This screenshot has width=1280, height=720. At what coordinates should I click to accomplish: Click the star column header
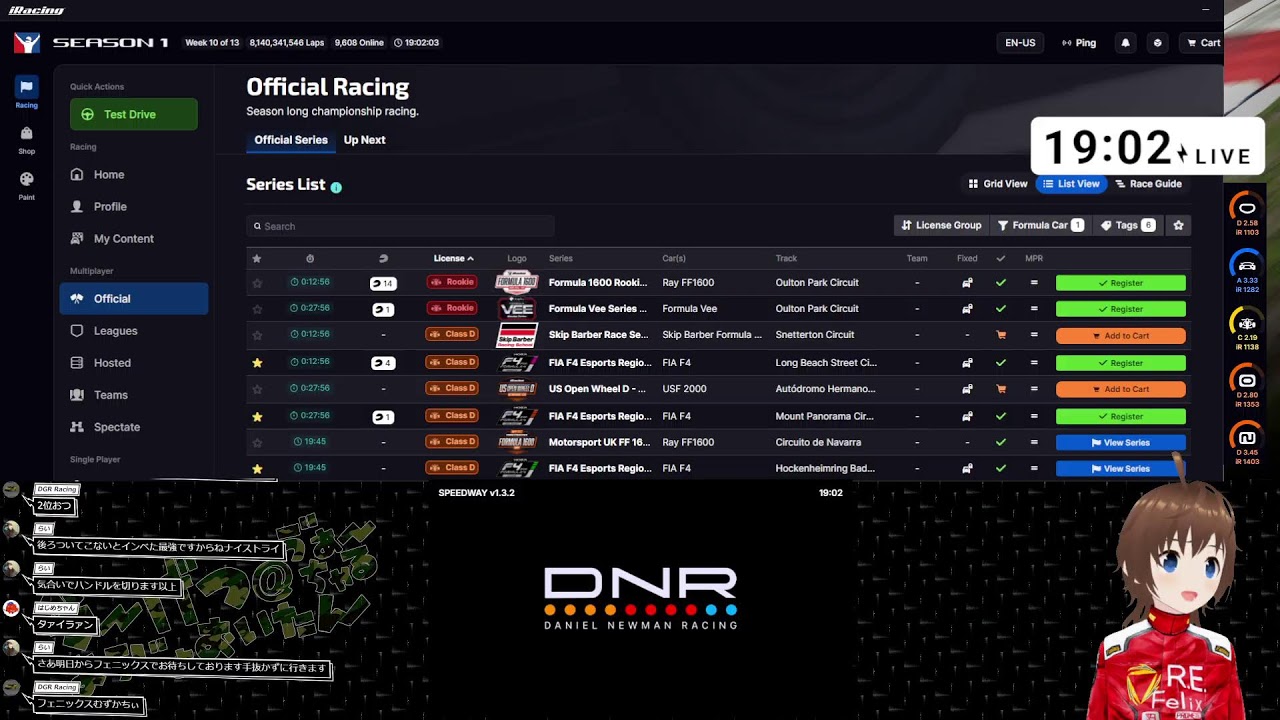tap(257, 259)
